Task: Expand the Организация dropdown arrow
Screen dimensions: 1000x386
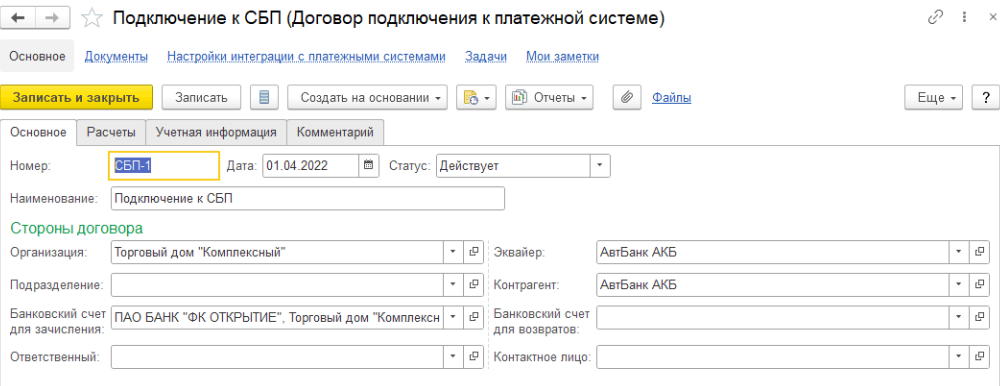Action: click(453, 251)
